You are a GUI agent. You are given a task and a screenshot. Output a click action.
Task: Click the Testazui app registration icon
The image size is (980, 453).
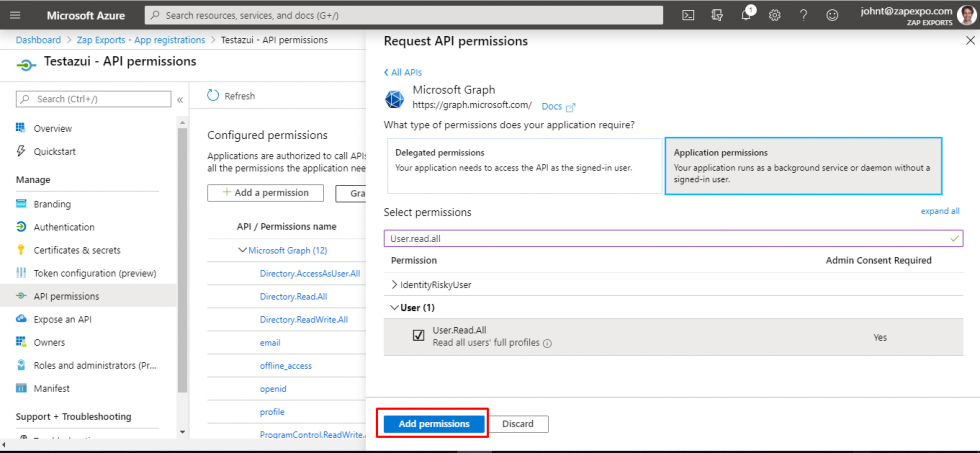coord(26,64)
